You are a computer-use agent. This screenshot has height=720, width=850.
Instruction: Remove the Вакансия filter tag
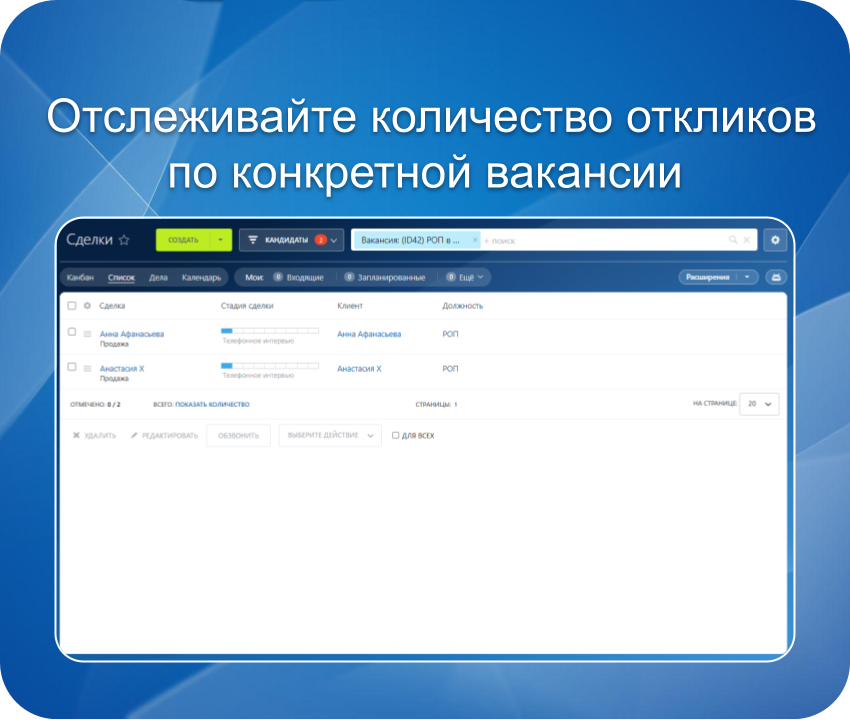point(475,240)
